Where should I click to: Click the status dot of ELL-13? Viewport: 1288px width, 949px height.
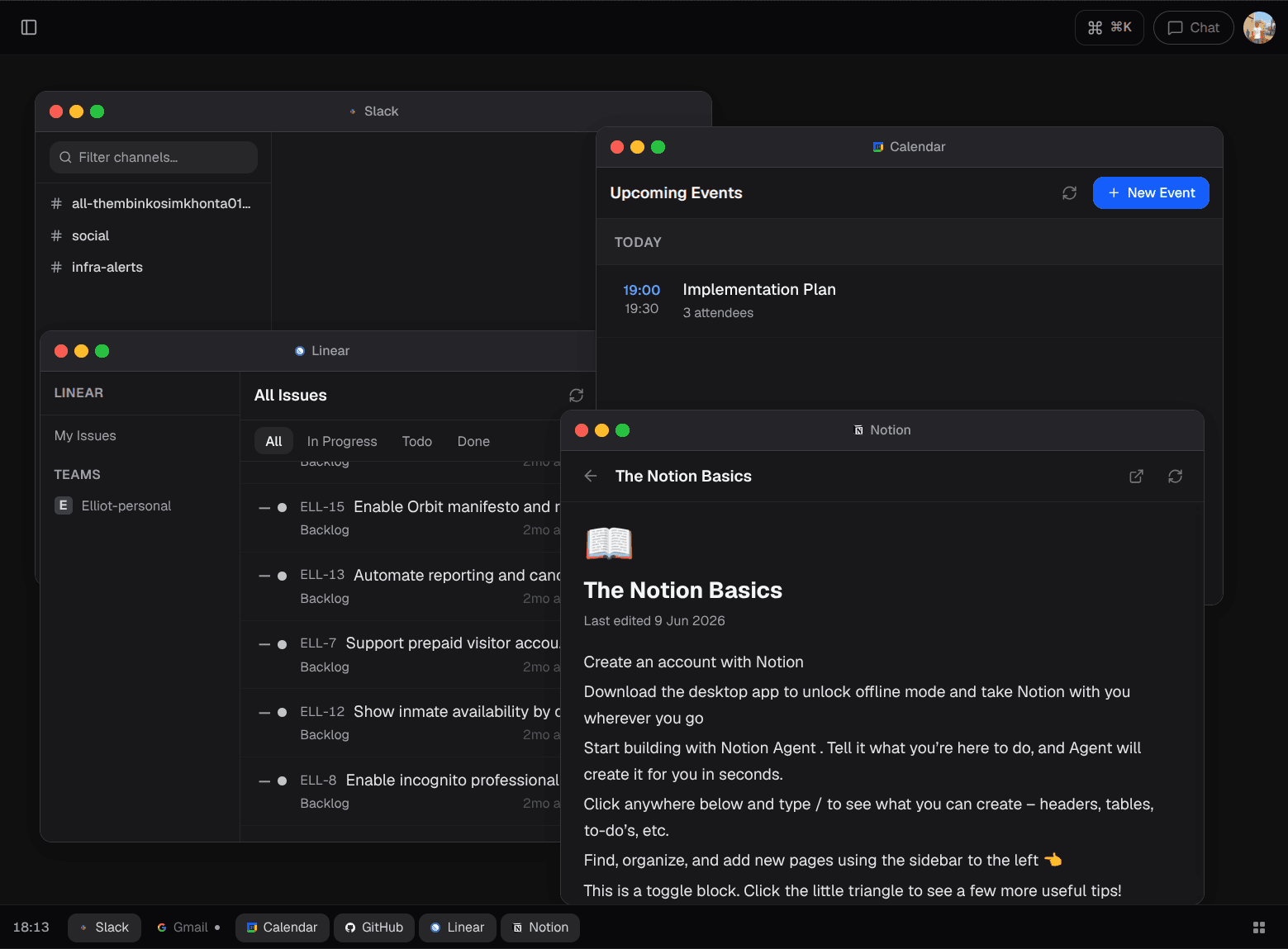pyautogui.click(x=283, y=576)
